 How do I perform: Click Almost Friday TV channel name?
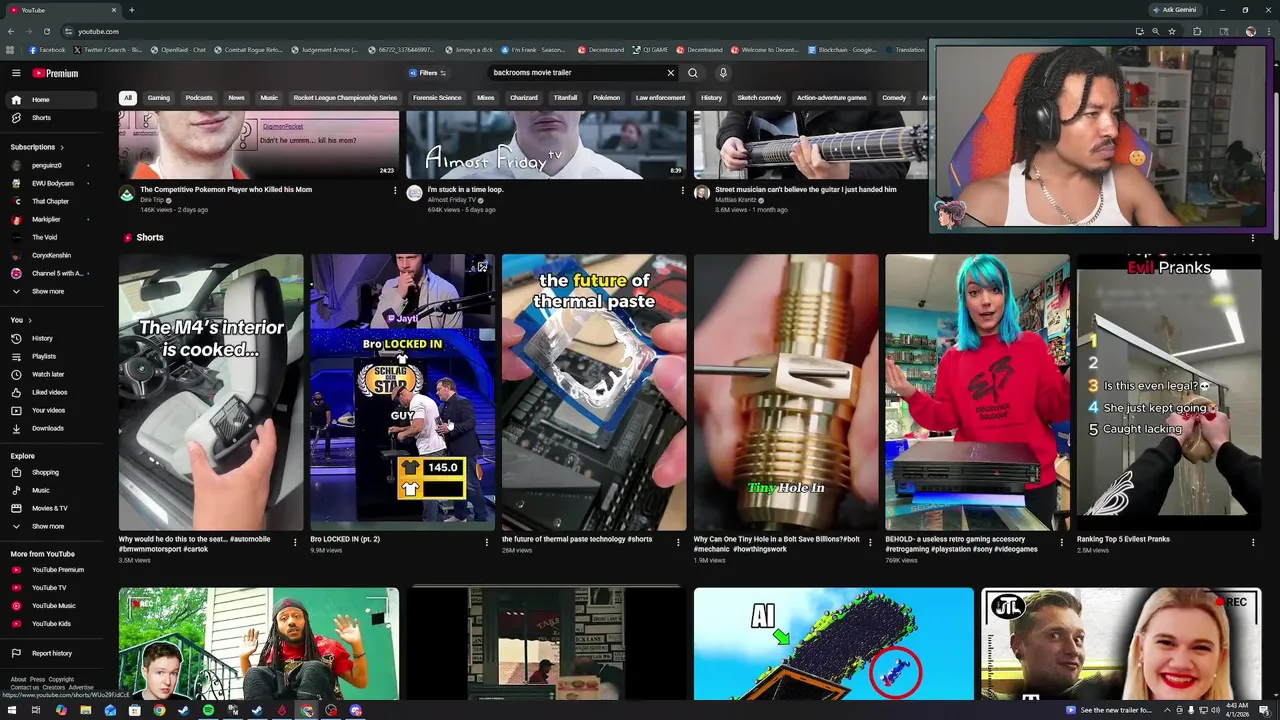[452, 200]
